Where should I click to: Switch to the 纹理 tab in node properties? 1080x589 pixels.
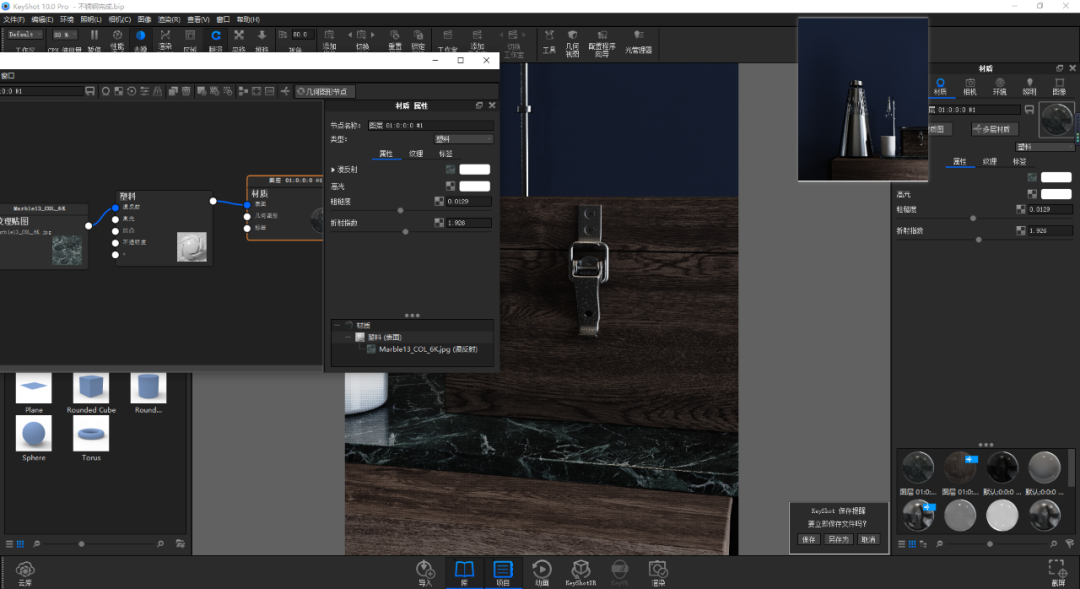pyautogui.click(x=416, y=154)
